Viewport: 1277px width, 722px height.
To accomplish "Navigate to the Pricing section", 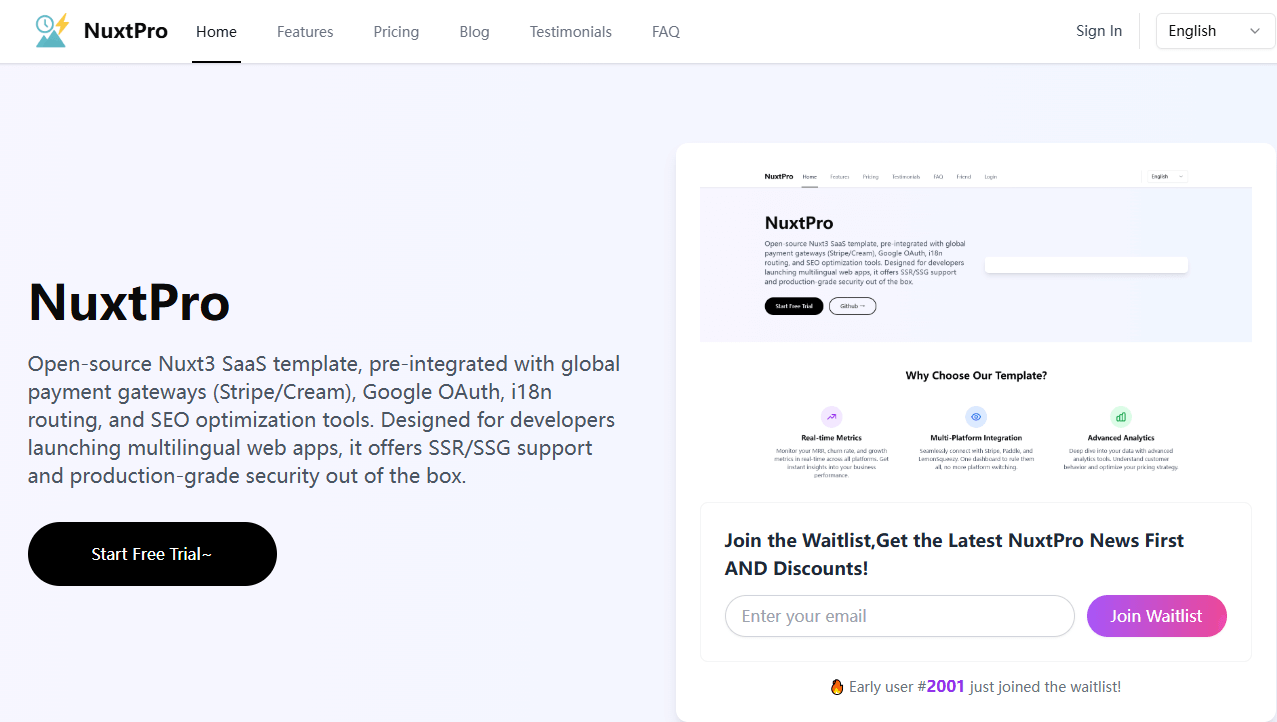I will click(x=396, y=32).
